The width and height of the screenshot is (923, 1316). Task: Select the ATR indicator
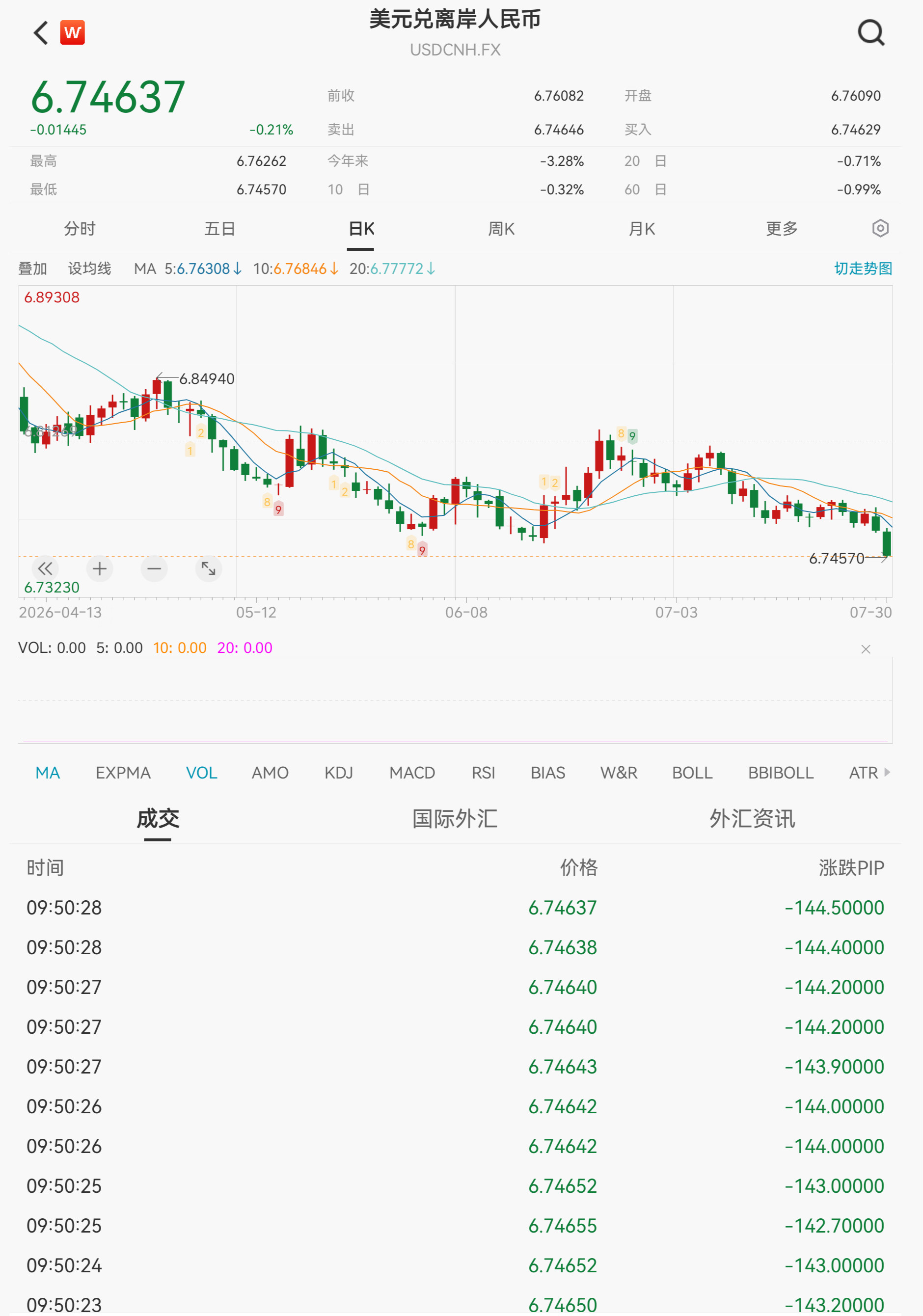864,773
